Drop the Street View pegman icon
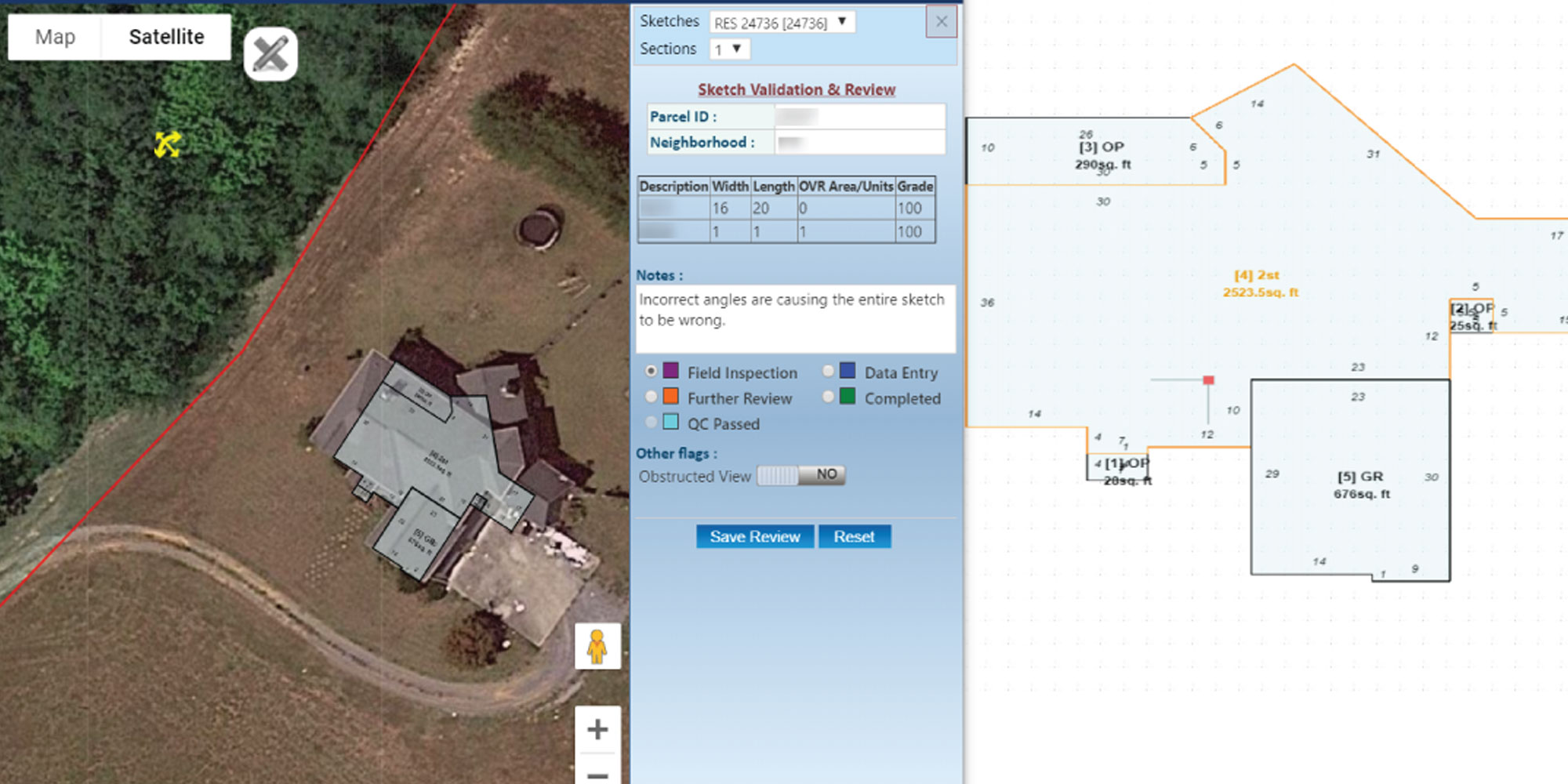Image resolution: width=1568 pixels, height=784 pixels. (x=597, y=647)
